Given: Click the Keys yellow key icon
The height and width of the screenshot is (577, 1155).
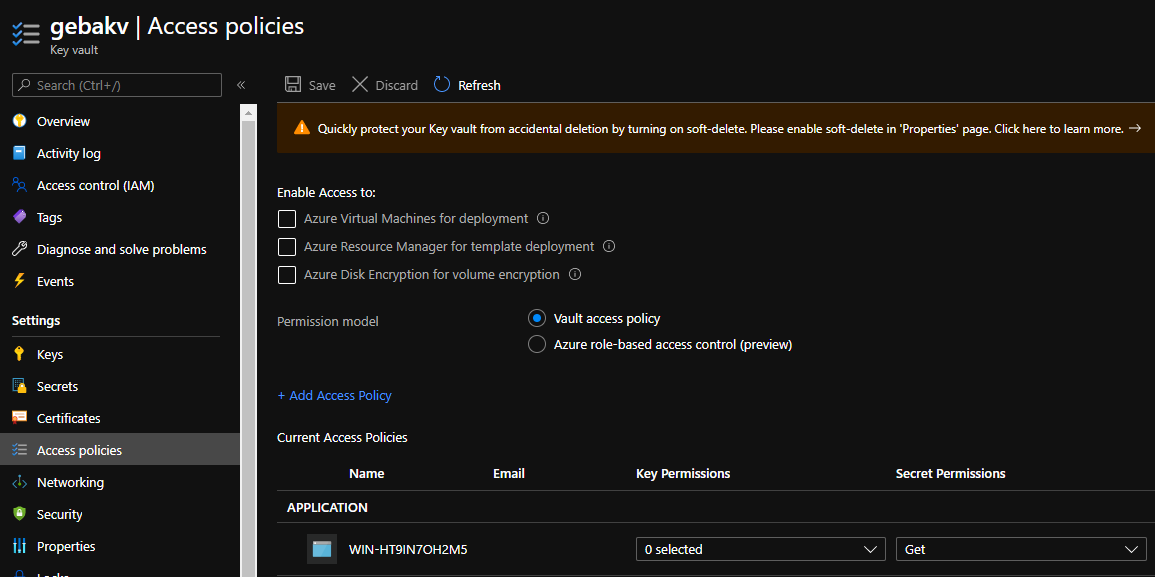Looking at the screenshot, I should point(19,354).
